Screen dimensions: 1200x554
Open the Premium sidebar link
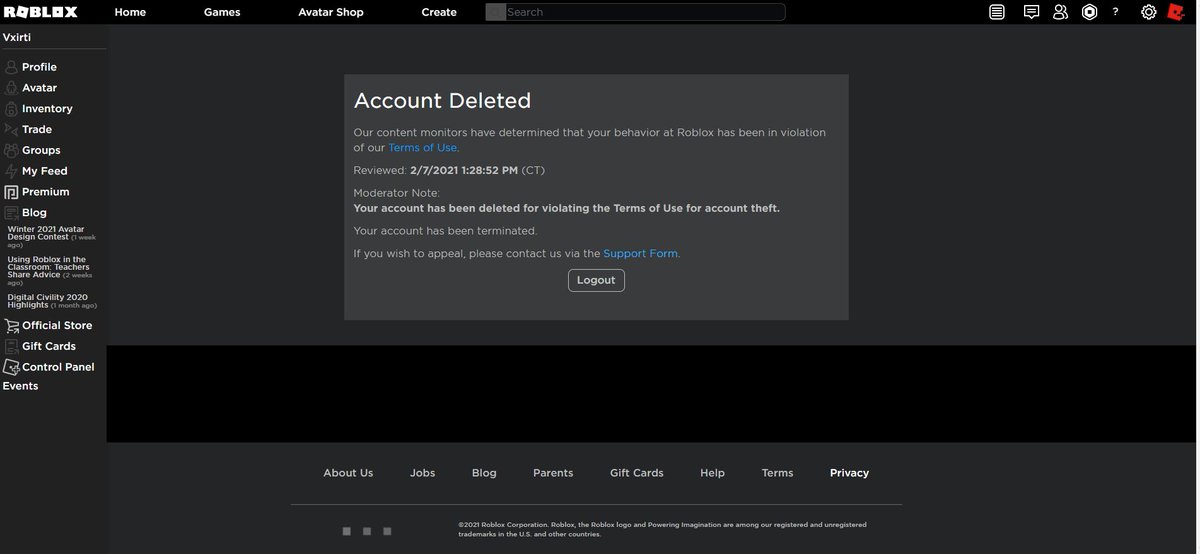[46, 192]
